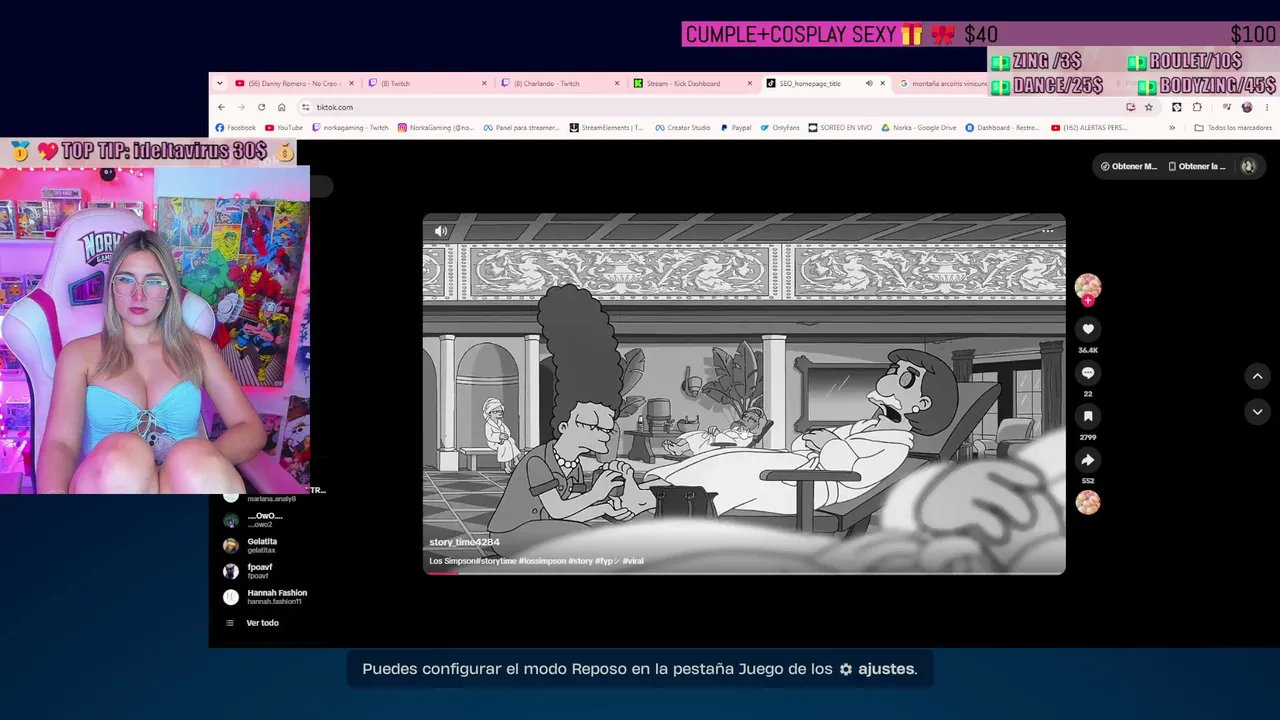Open the profile avatar in TikTok header
Screen dimensions: 1280x720
(x=1248, y=166)
